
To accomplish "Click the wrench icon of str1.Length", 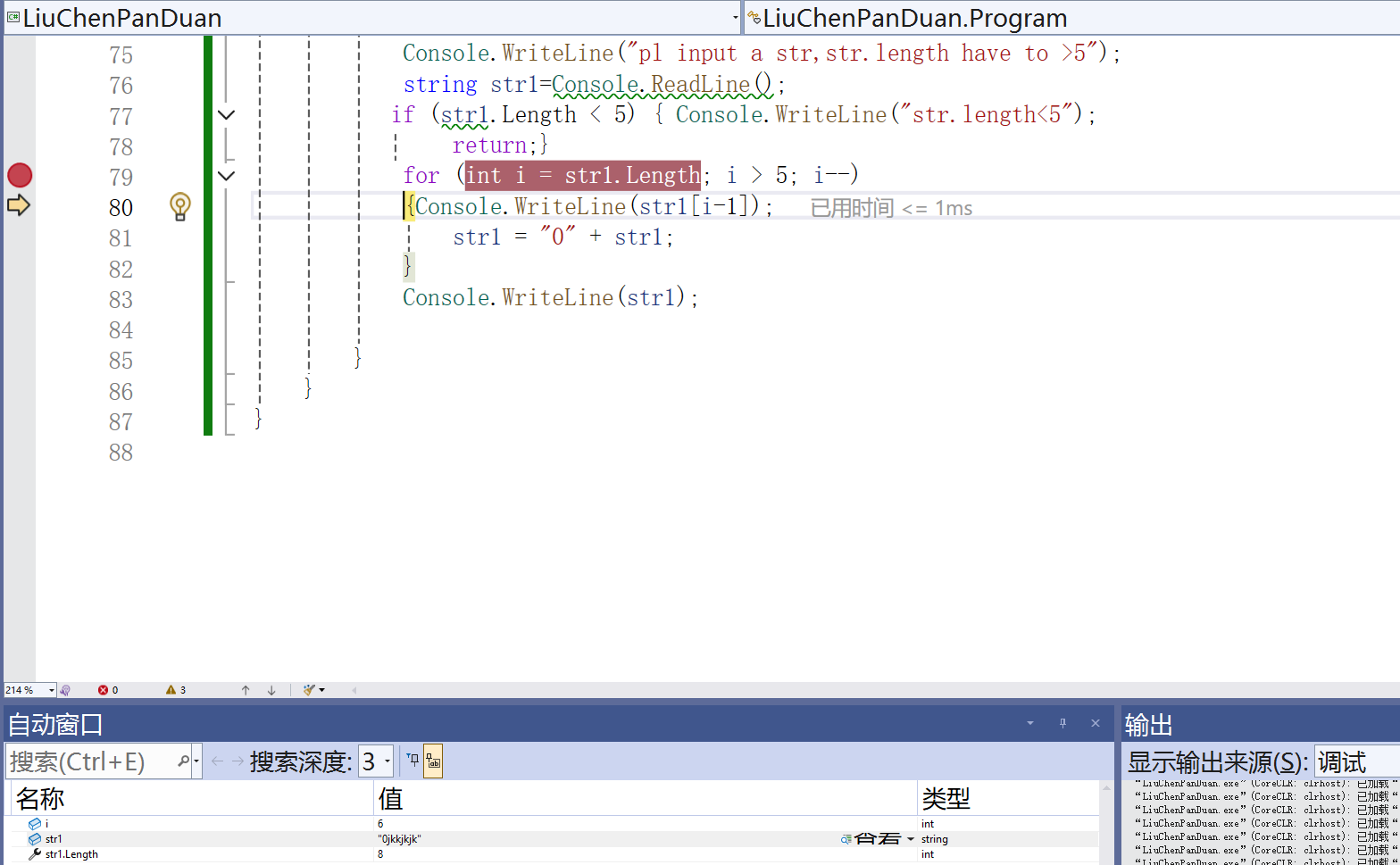I will pos(35,854).
